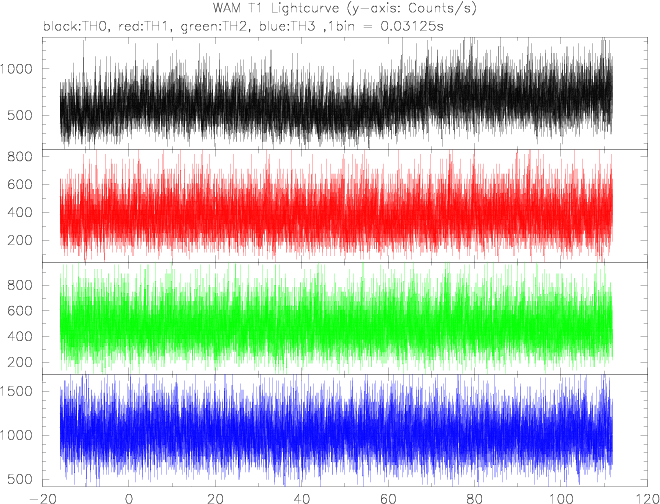Viewport: 660px width, 504px height.
Task: Click the blue TH3 lightcurve panel
Action: click(345, 430)
